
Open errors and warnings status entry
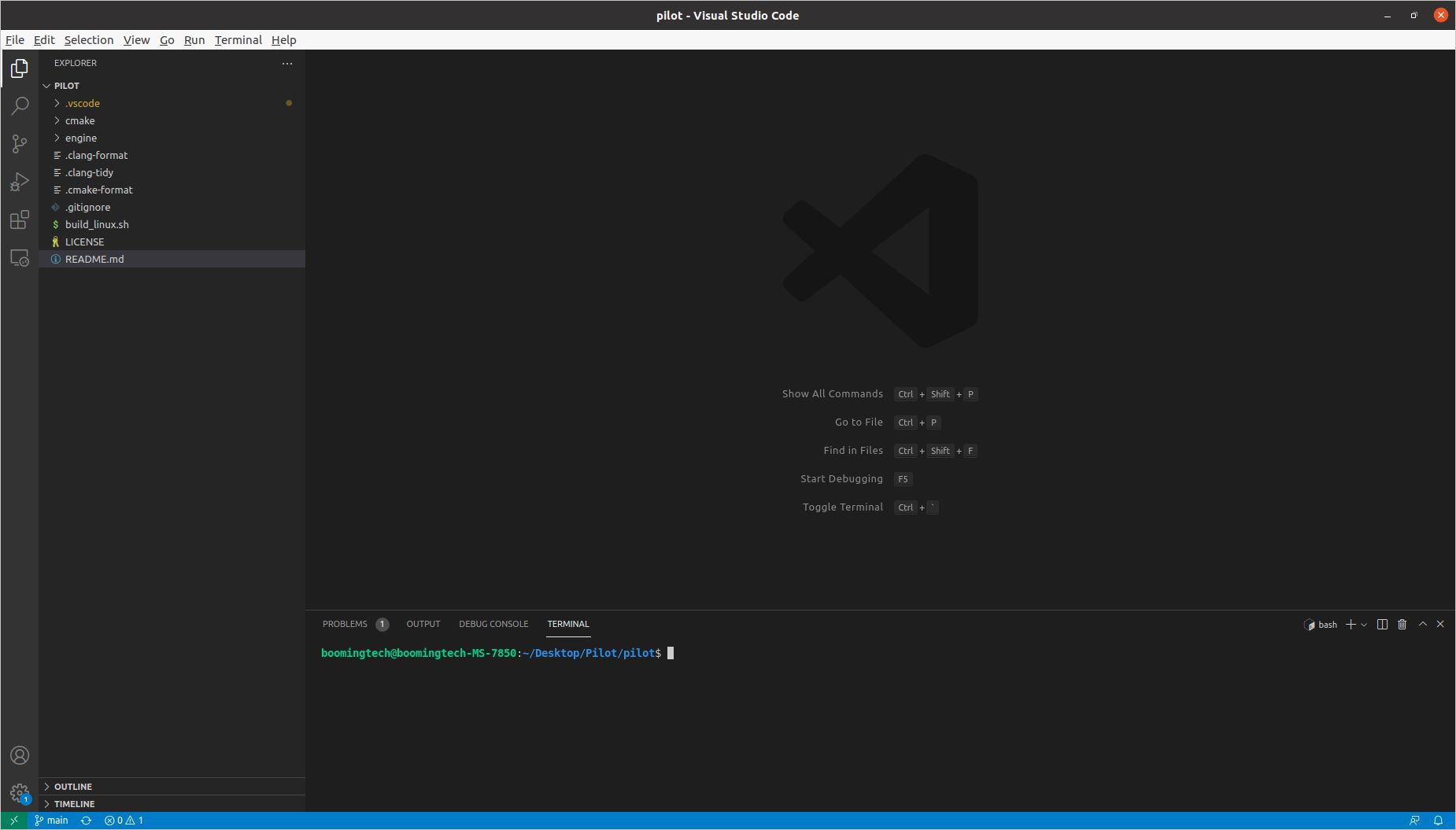pos(124,821)
